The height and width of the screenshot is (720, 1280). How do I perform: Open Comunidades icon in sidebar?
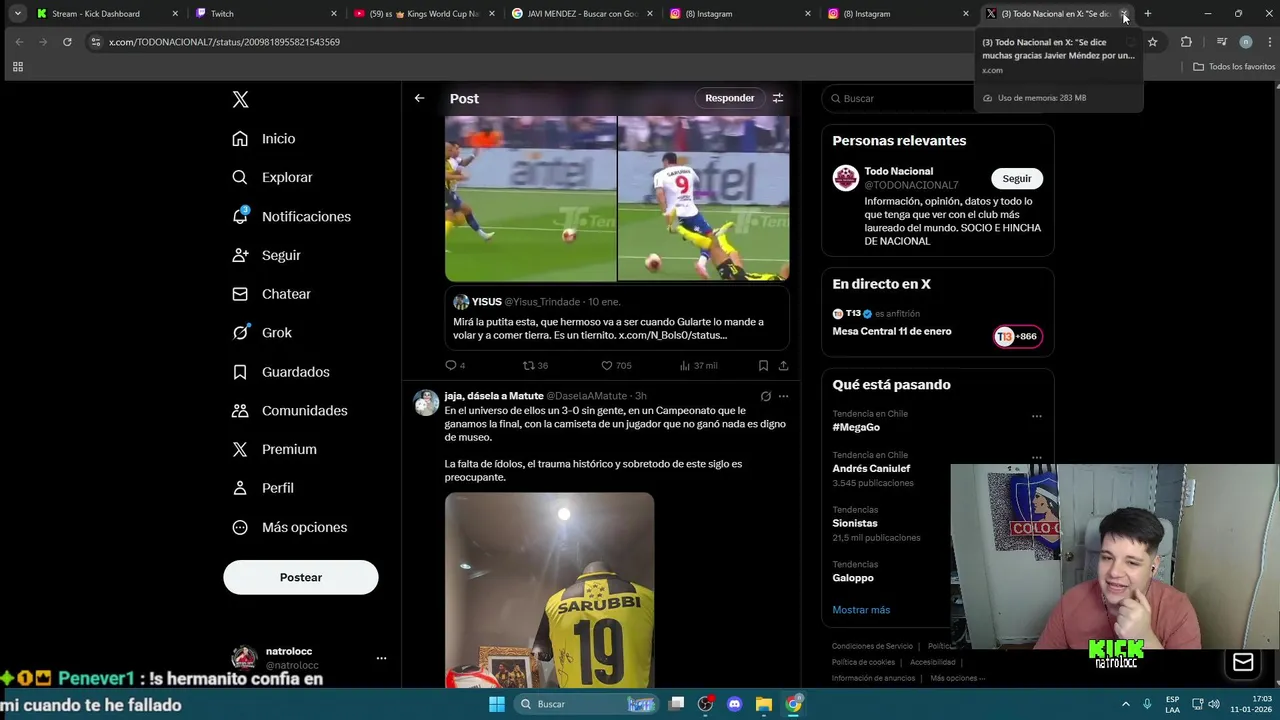[240, 411]
